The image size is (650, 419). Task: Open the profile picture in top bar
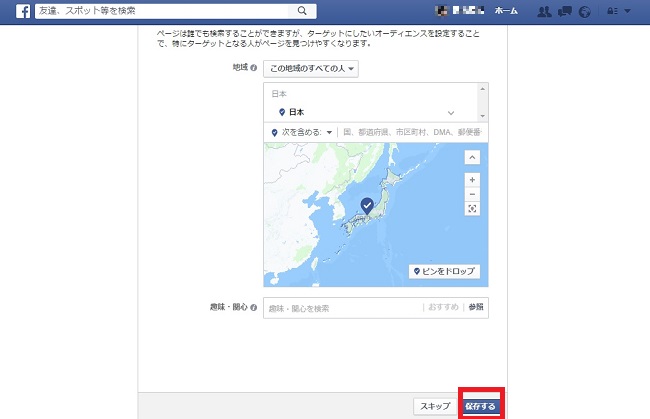pos(441,11)
